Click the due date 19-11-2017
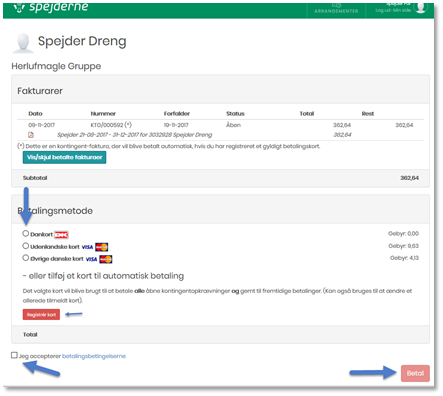Viewport: 443px width, 396px height. 176,125
